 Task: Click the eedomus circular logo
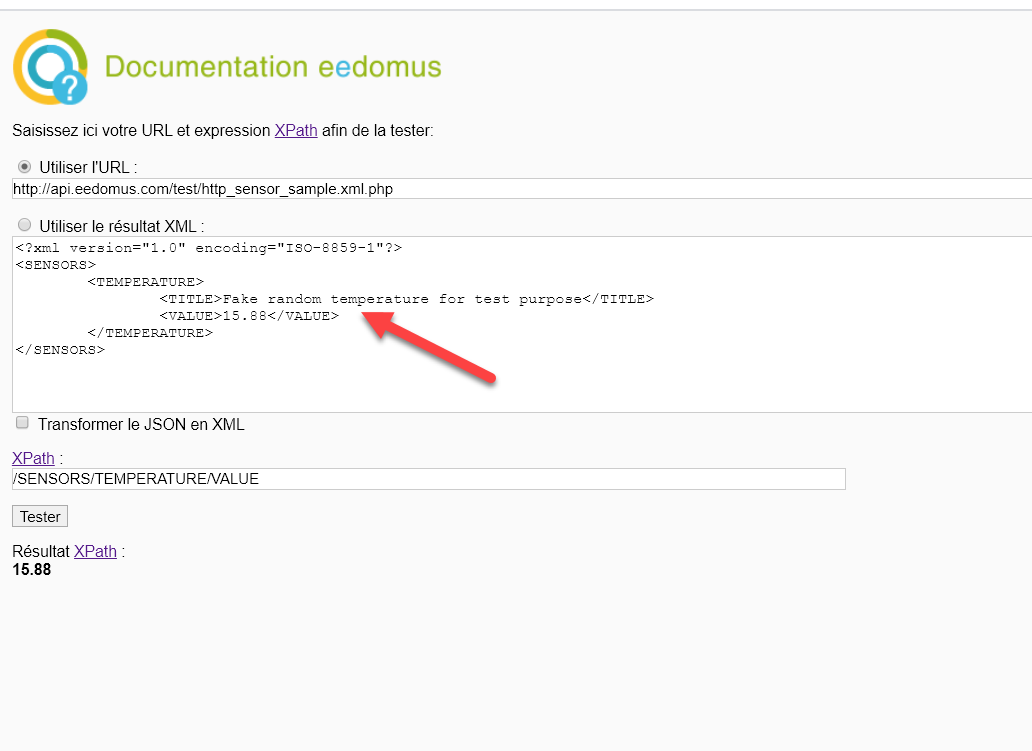coord(50,66)
